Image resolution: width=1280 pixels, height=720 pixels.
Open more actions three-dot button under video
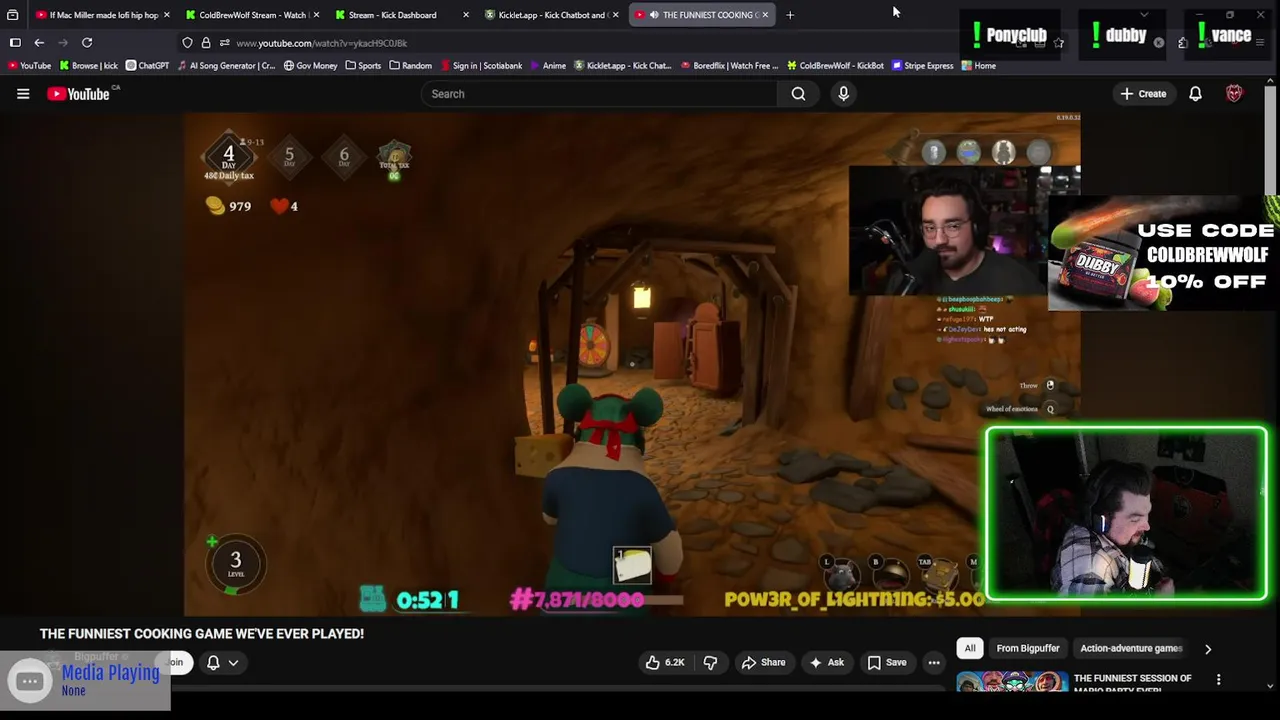click(x=934, y=662)
